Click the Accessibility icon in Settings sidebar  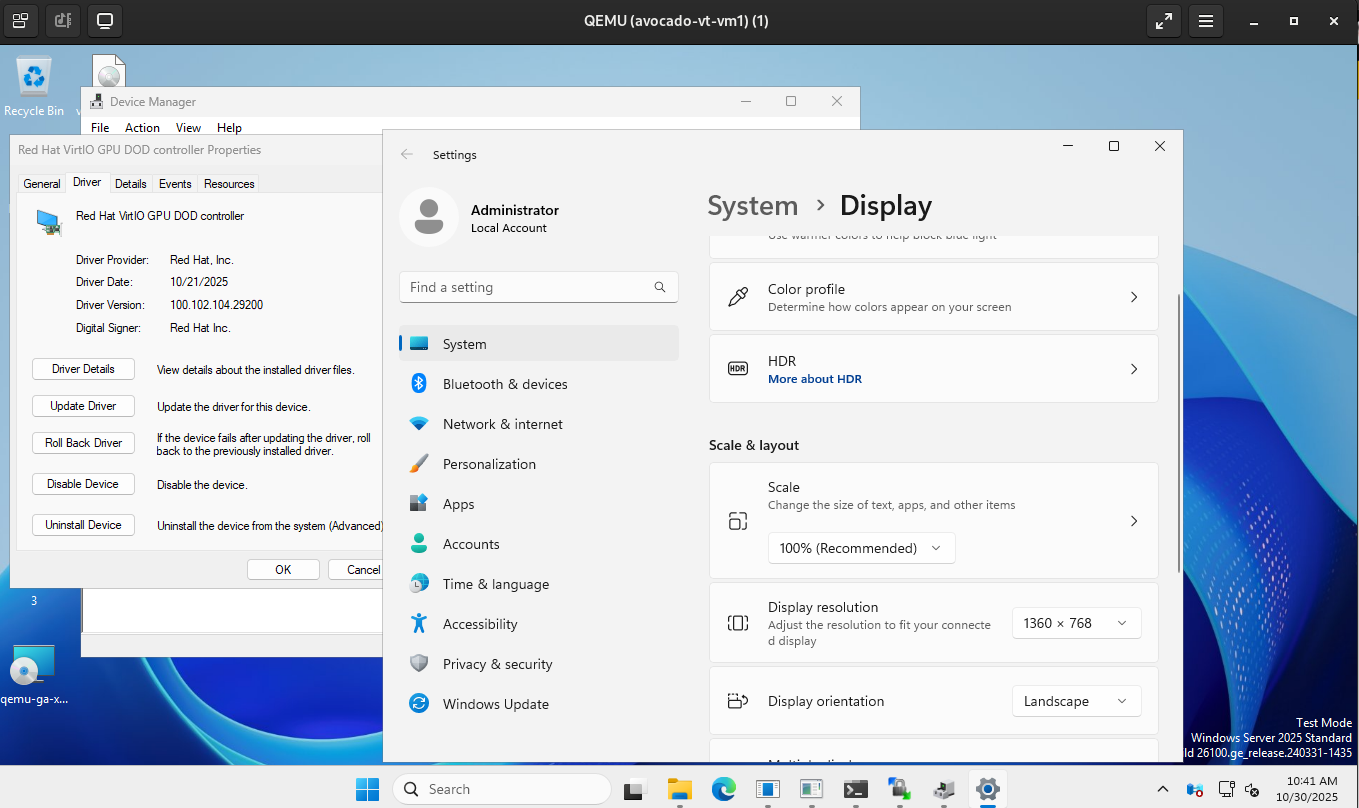[x=420, y=624]
